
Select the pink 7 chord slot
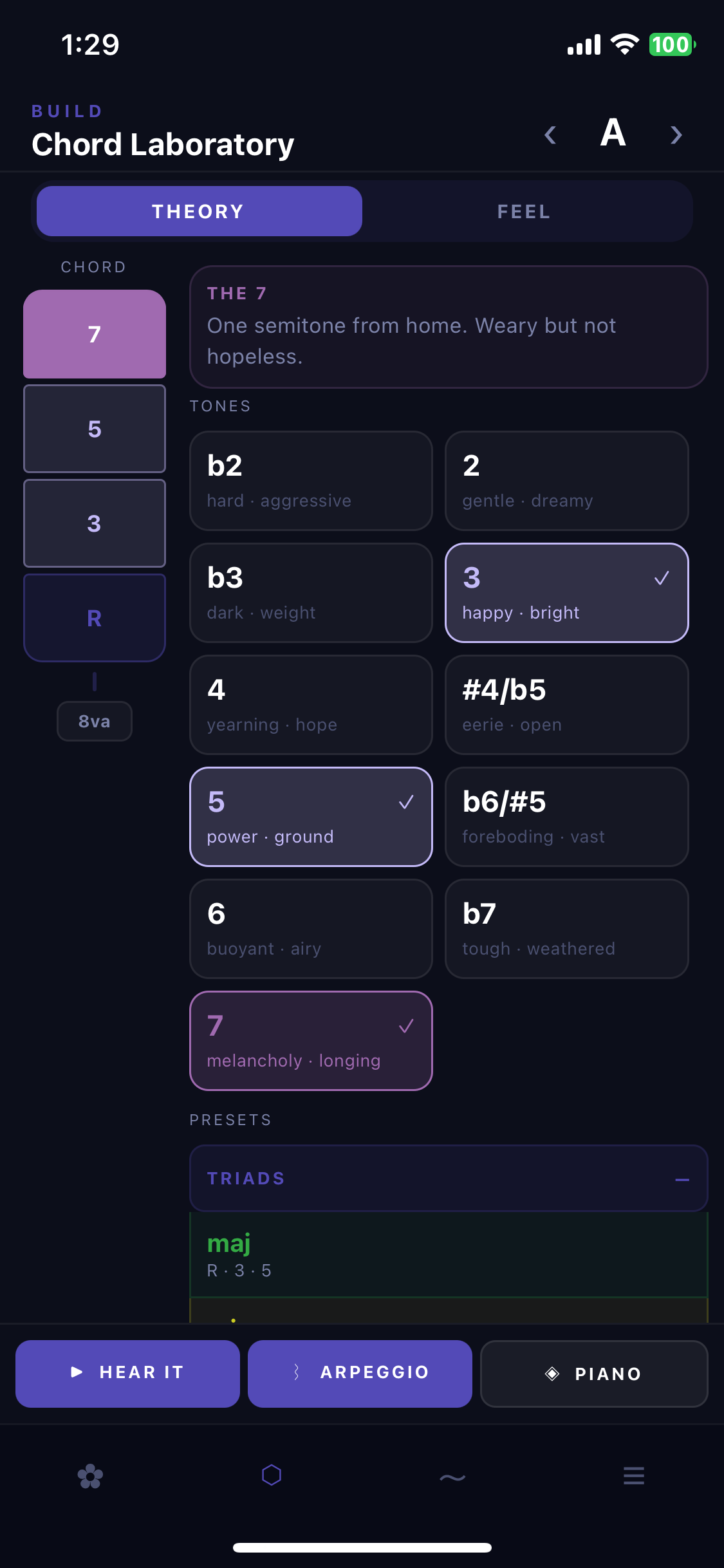(95, 334)
